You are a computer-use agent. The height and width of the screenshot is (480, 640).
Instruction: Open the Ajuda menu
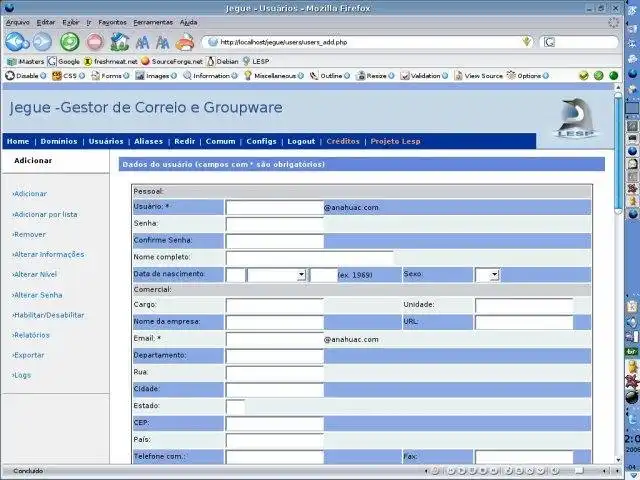189,22
